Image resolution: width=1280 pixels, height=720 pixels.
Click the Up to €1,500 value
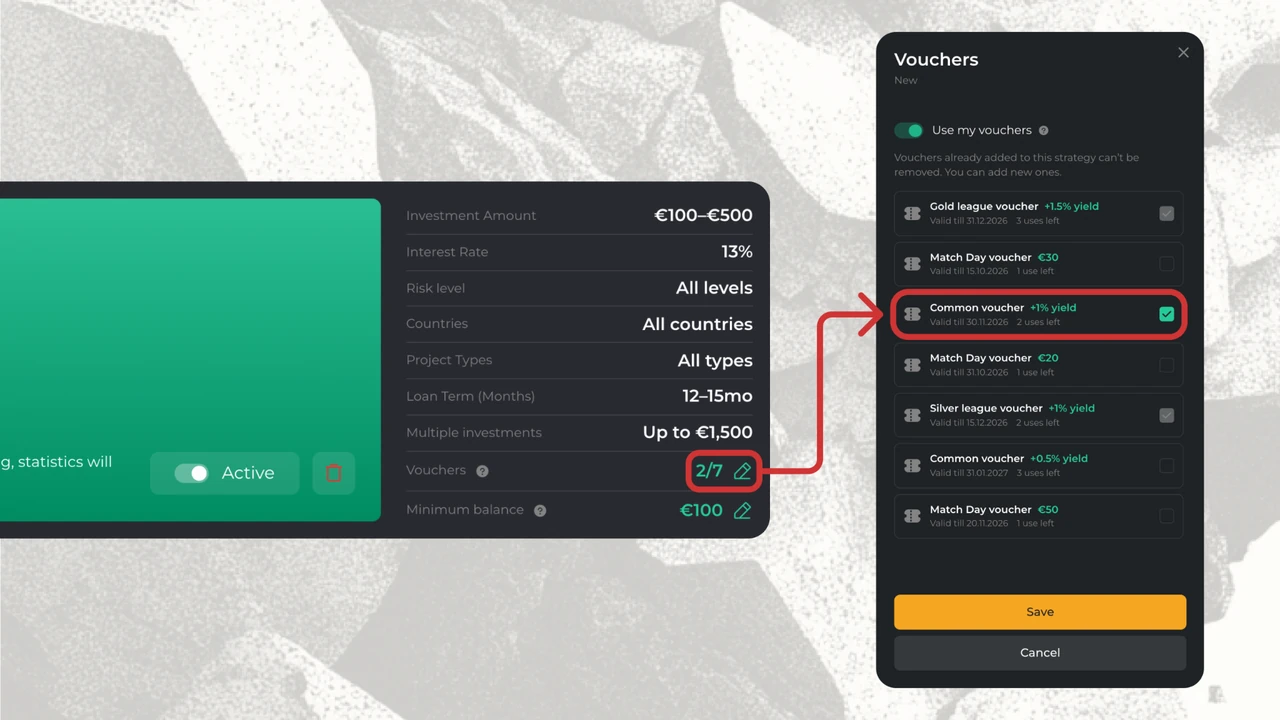(698, 433)
